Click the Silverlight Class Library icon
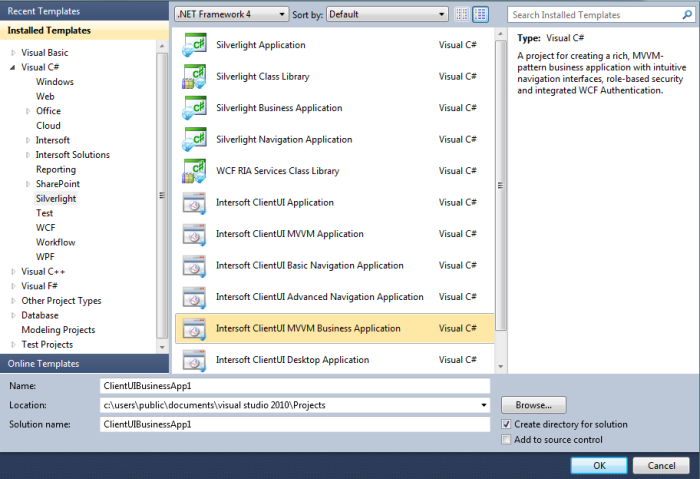 194,76
